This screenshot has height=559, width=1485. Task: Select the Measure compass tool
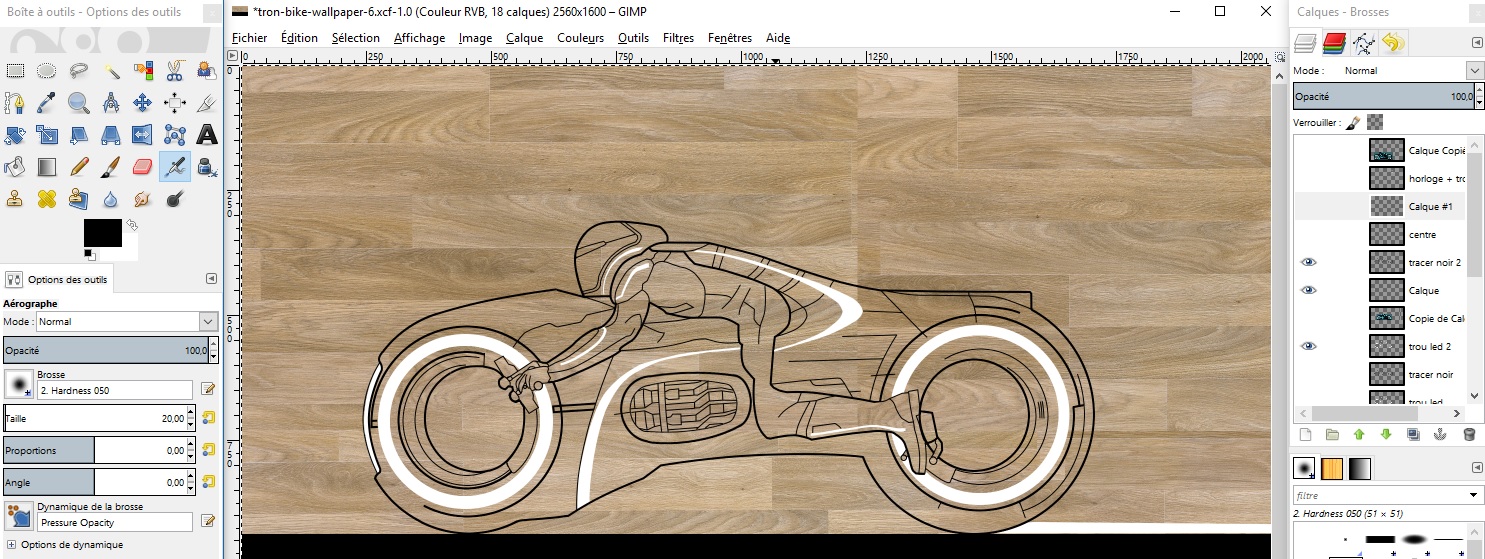[111, 103]
